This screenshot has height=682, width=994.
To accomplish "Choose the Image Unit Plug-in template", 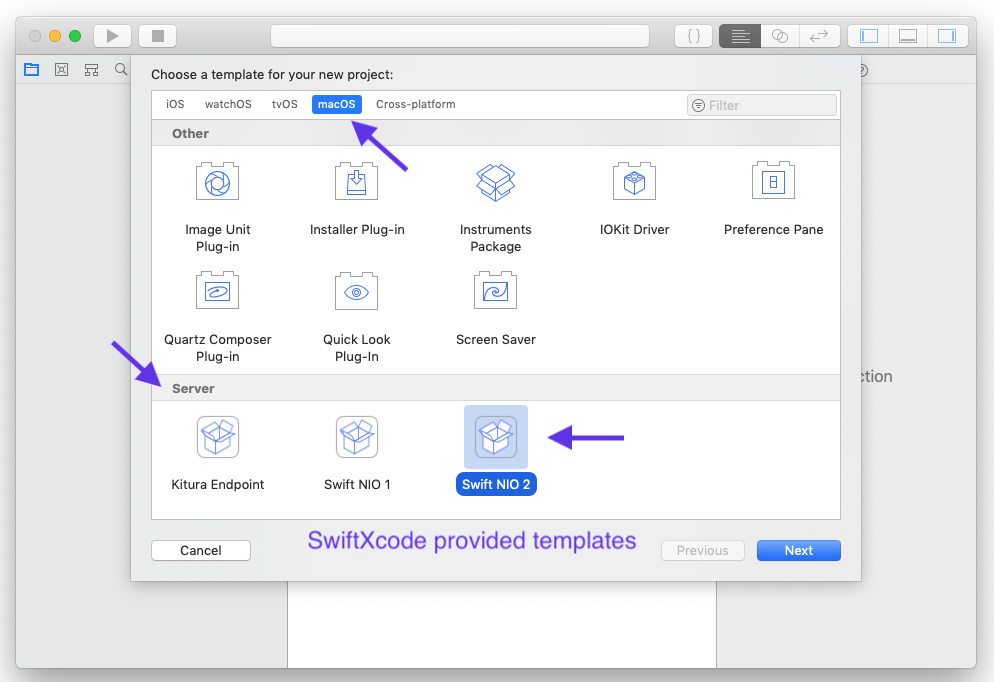I will [217, 208].
